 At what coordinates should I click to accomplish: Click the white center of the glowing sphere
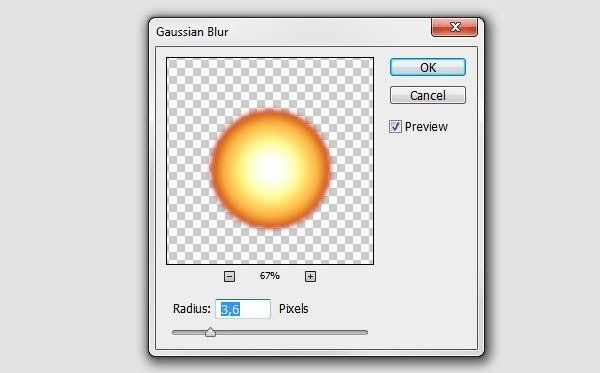[270, 169]
